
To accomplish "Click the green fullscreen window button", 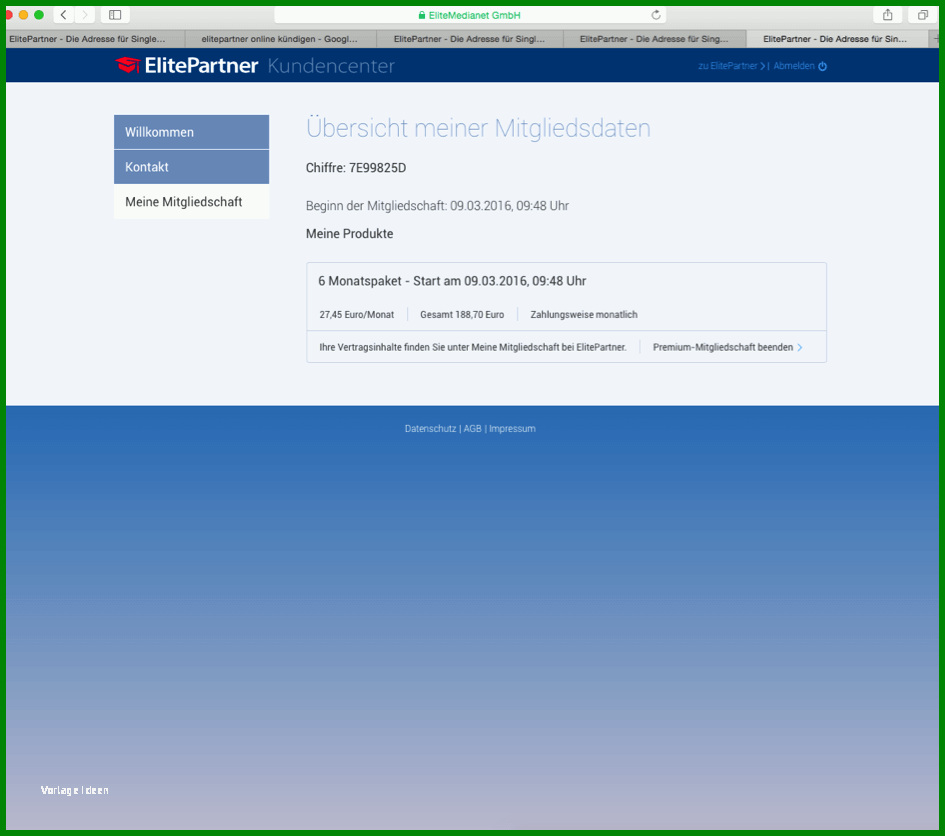I will point(39,15).
